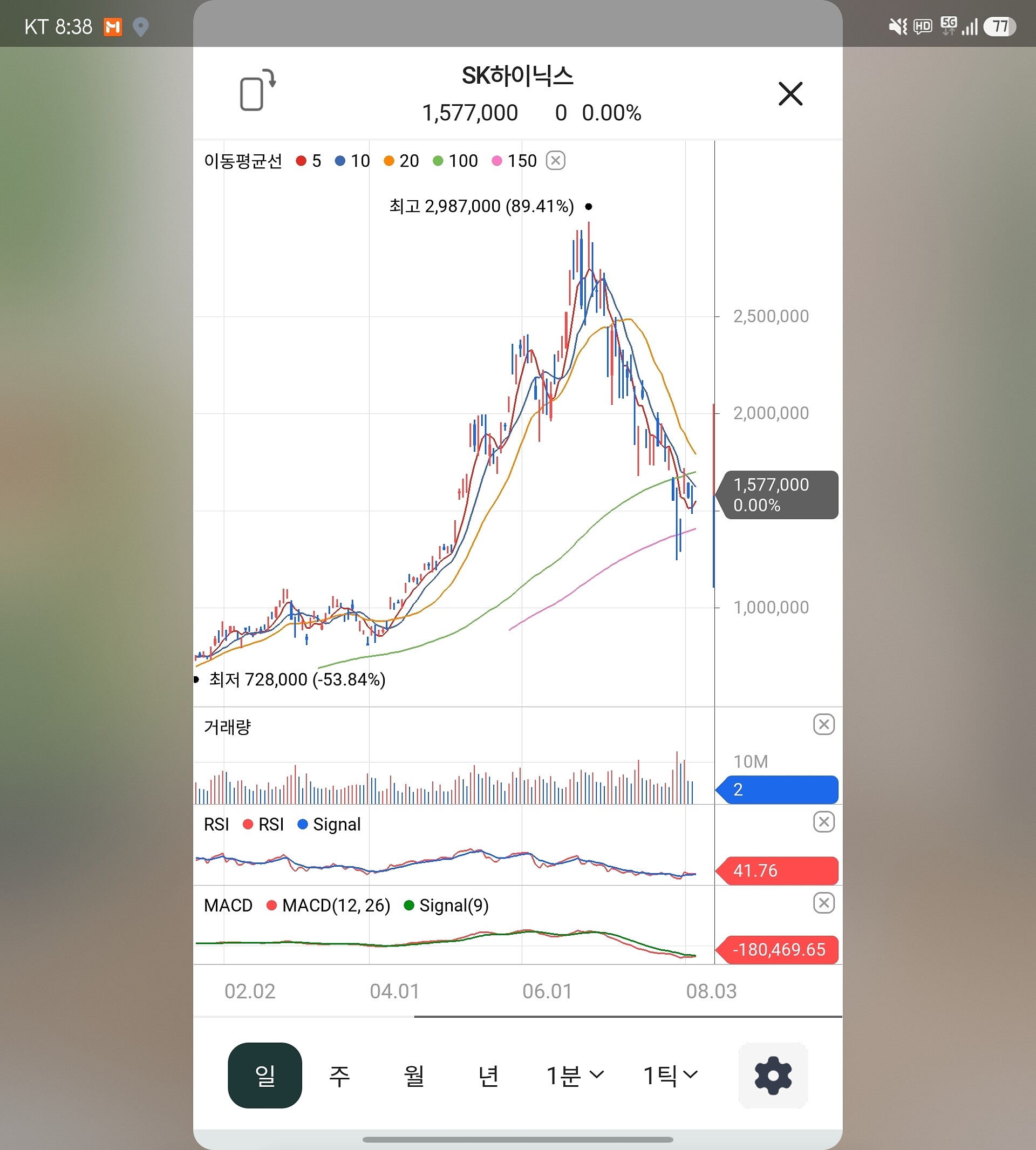
Task: Tap the location pin icon in status bar
Action: coord(141,27)
